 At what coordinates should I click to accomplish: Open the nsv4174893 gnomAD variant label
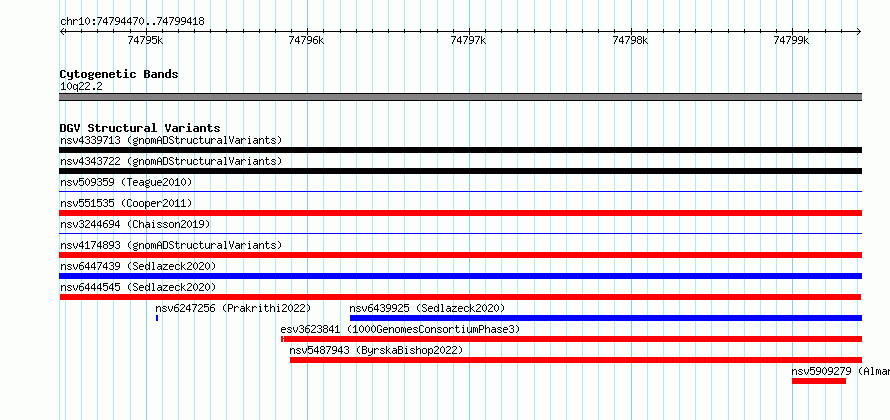(171, 245)
